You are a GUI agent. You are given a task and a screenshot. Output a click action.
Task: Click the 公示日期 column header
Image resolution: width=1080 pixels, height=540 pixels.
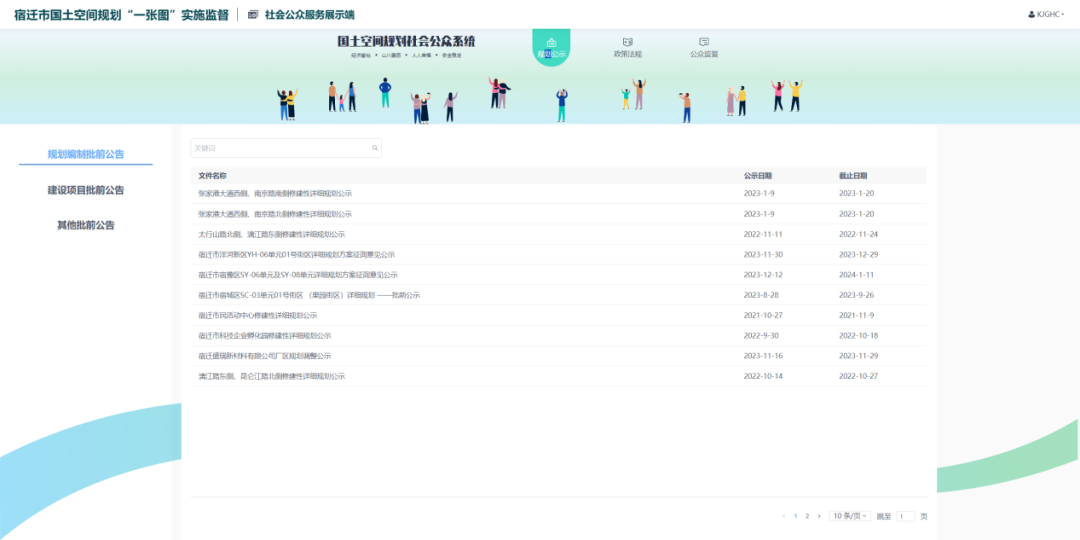tap(757, 175)
